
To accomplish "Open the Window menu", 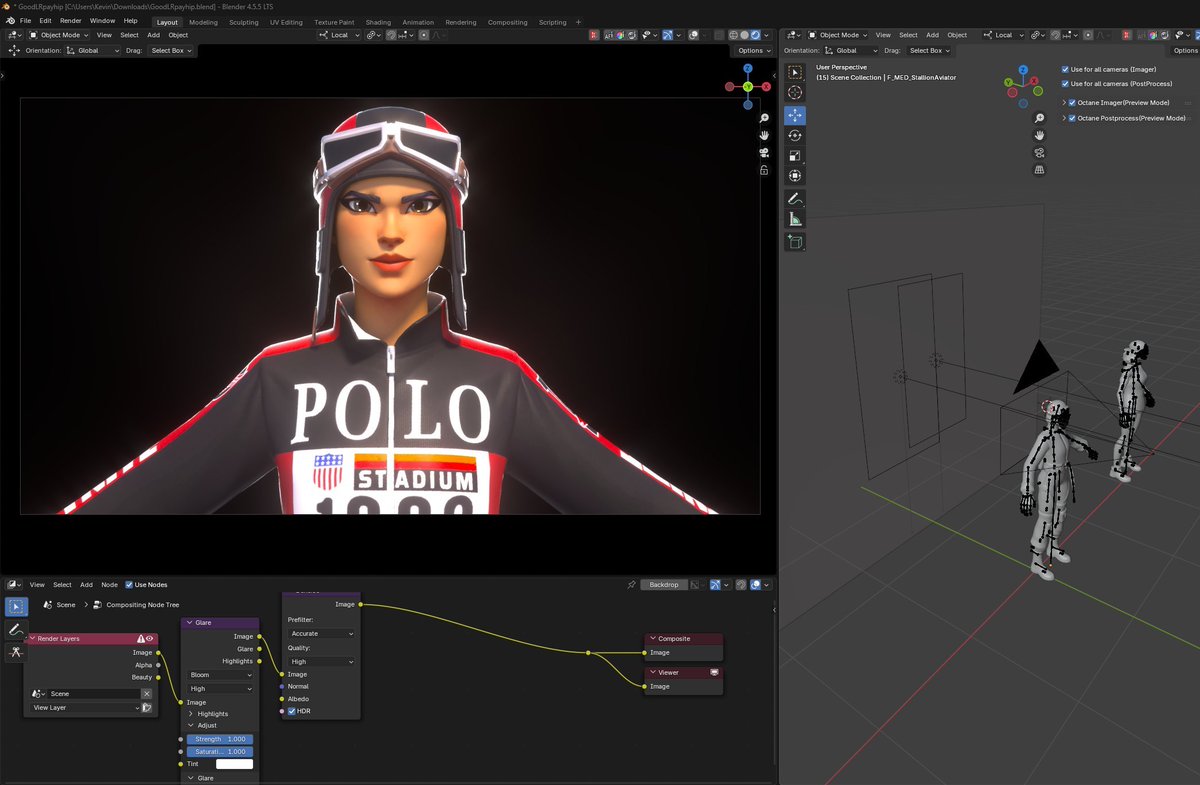I will [102, 21].
